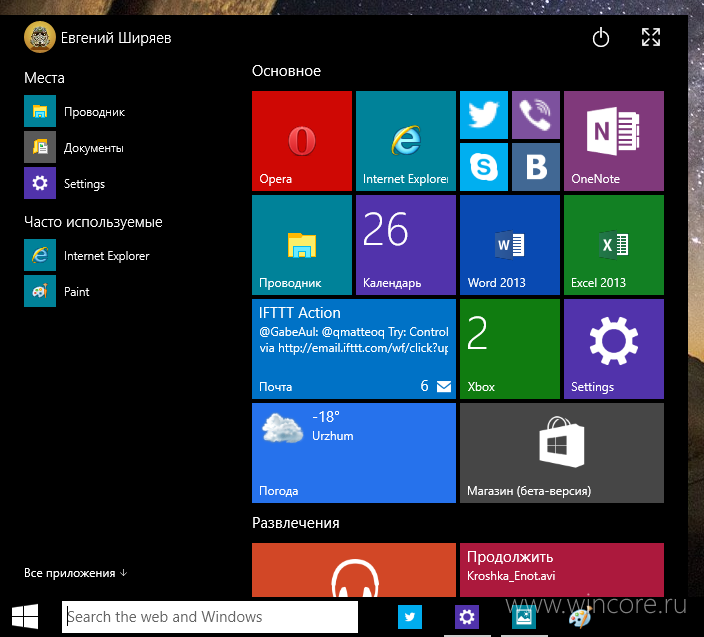The image size is (704, 637).
Task: Open Twitter from the taskbar
Action: pyautogui.click(x=409, y=617)
